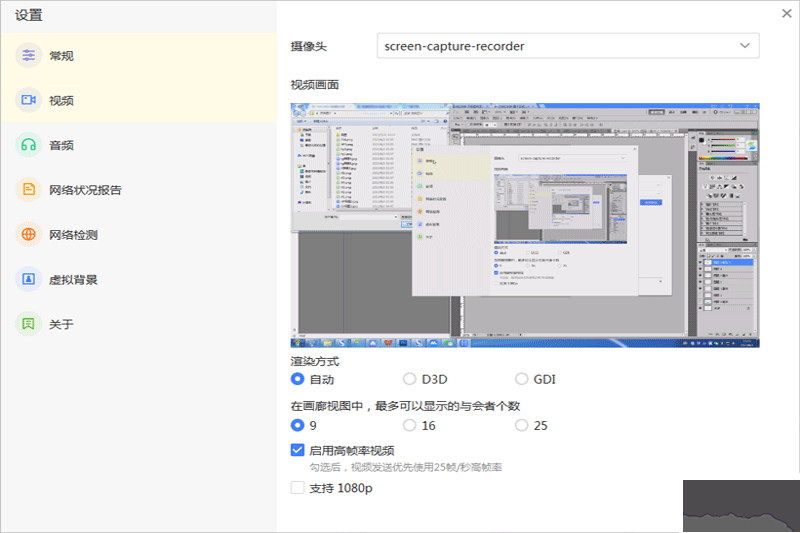Expand the 摄像头 camera dropdown arrow
Viewport: 800px width, 533px height.
[x=744, y=46]
